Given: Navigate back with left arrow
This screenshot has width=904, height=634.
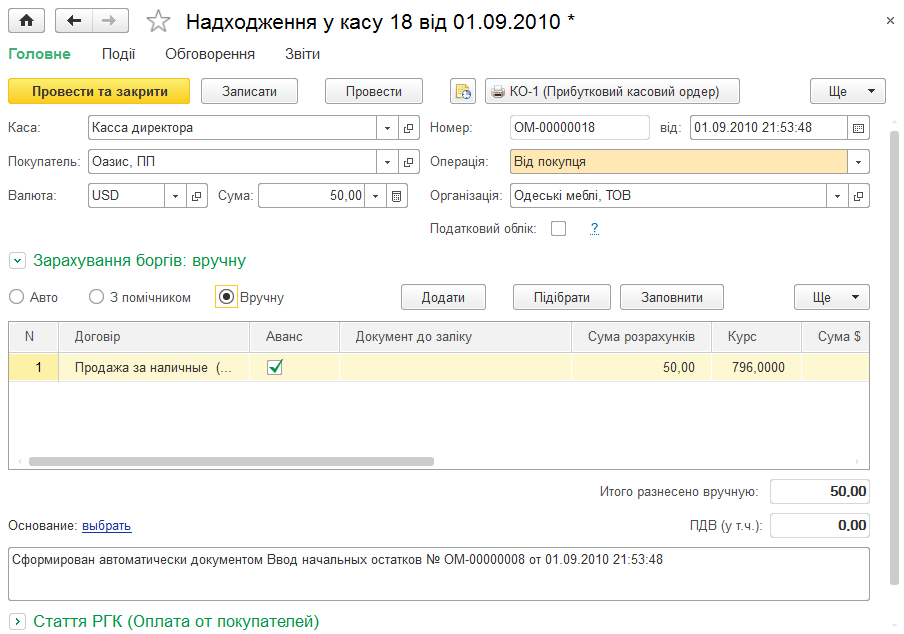Looking at the screenshot, I should [x=74, y=21].
